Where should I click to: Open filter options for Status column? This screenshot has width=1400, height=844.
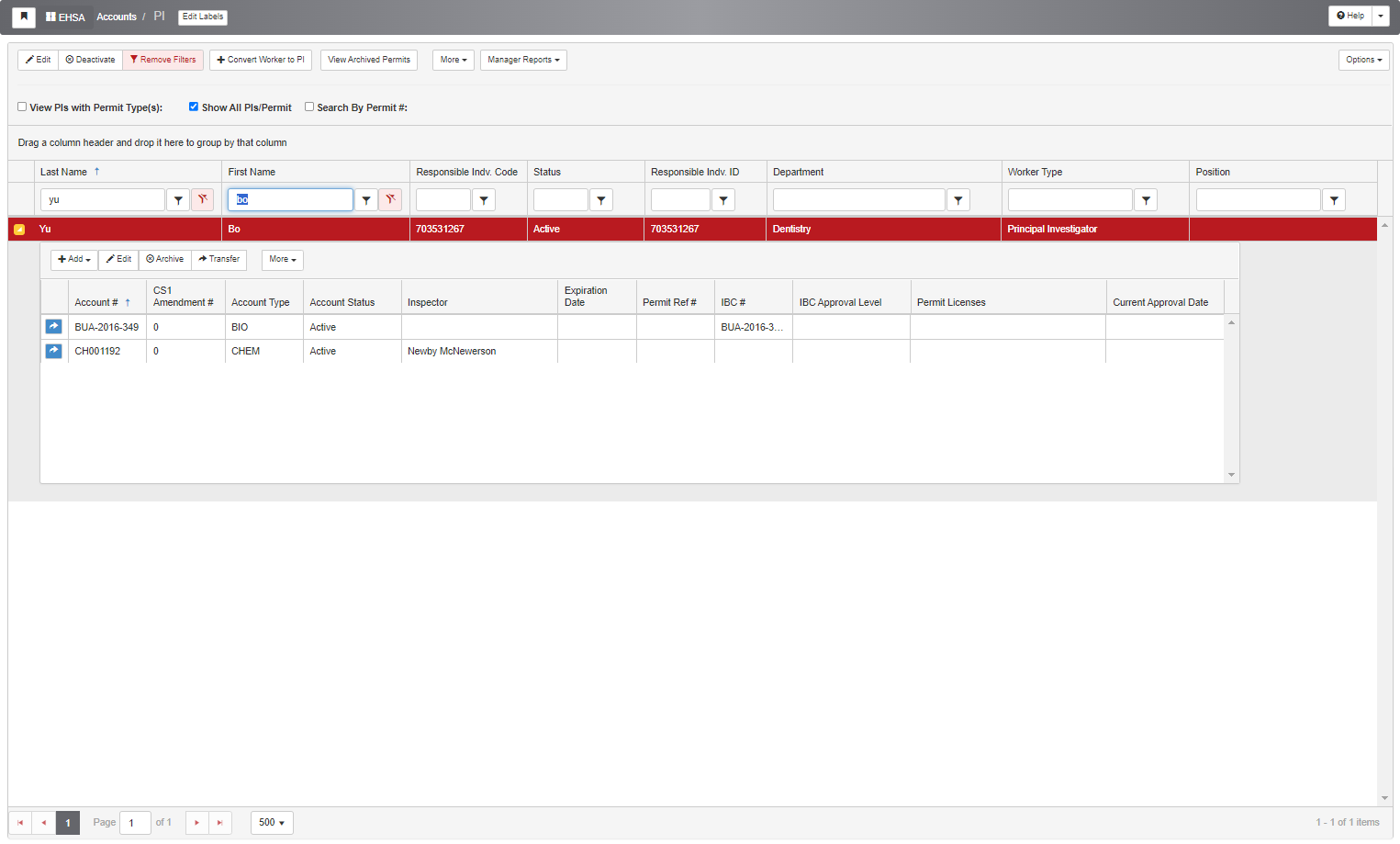(x=601, y=200)
